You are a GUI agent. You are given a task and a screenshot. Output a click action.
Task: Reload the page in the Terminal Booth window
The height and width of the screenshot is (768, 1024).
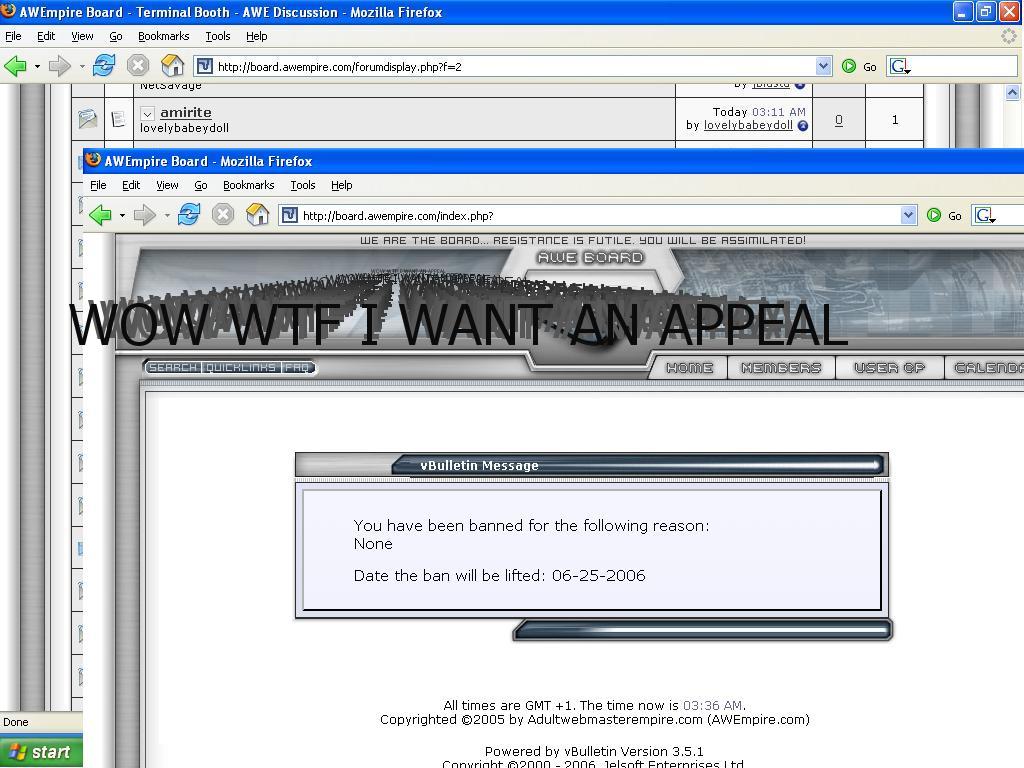click(x=104, y=66)
